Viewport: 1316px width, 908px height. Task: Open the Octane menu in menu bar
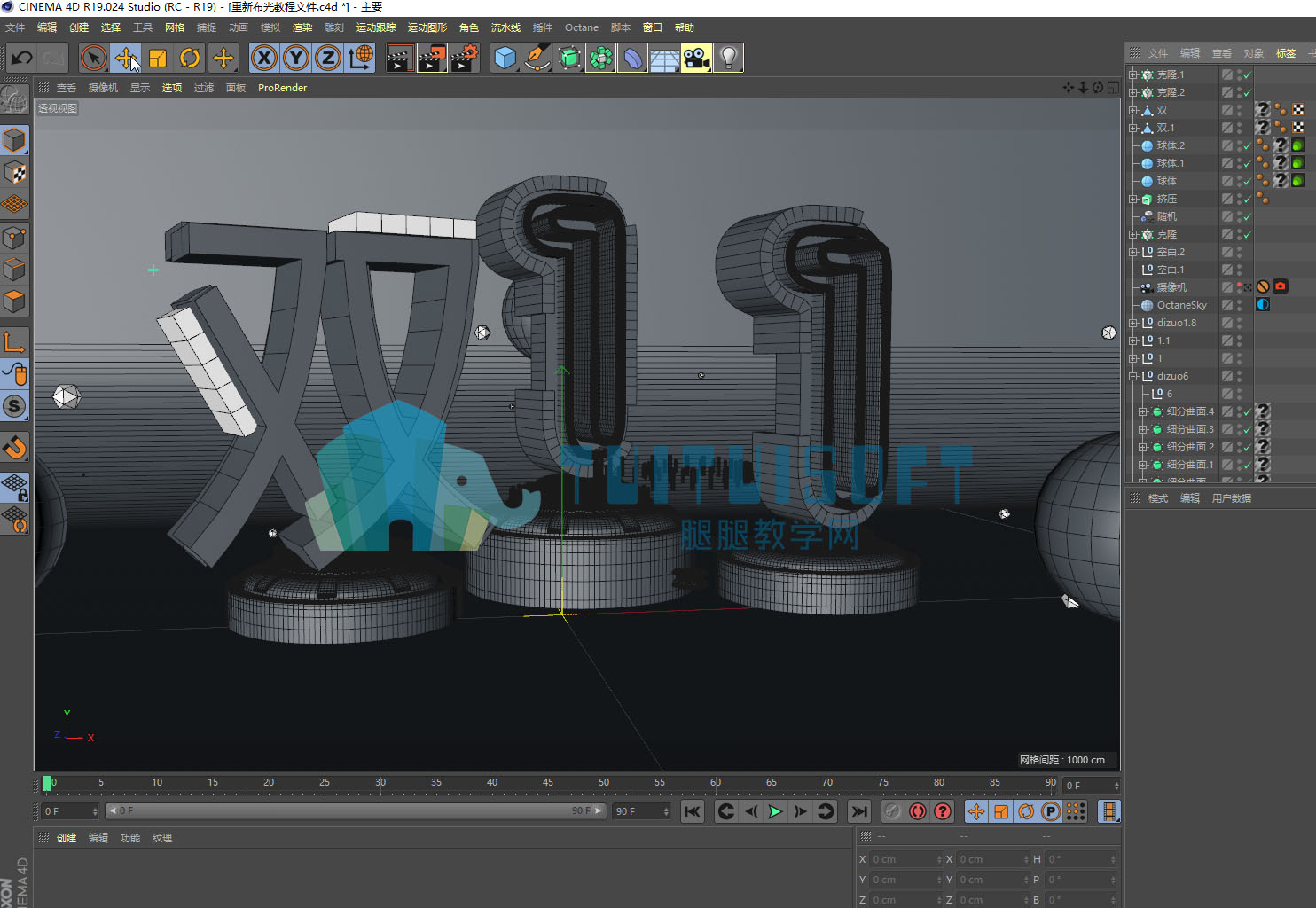582,27
